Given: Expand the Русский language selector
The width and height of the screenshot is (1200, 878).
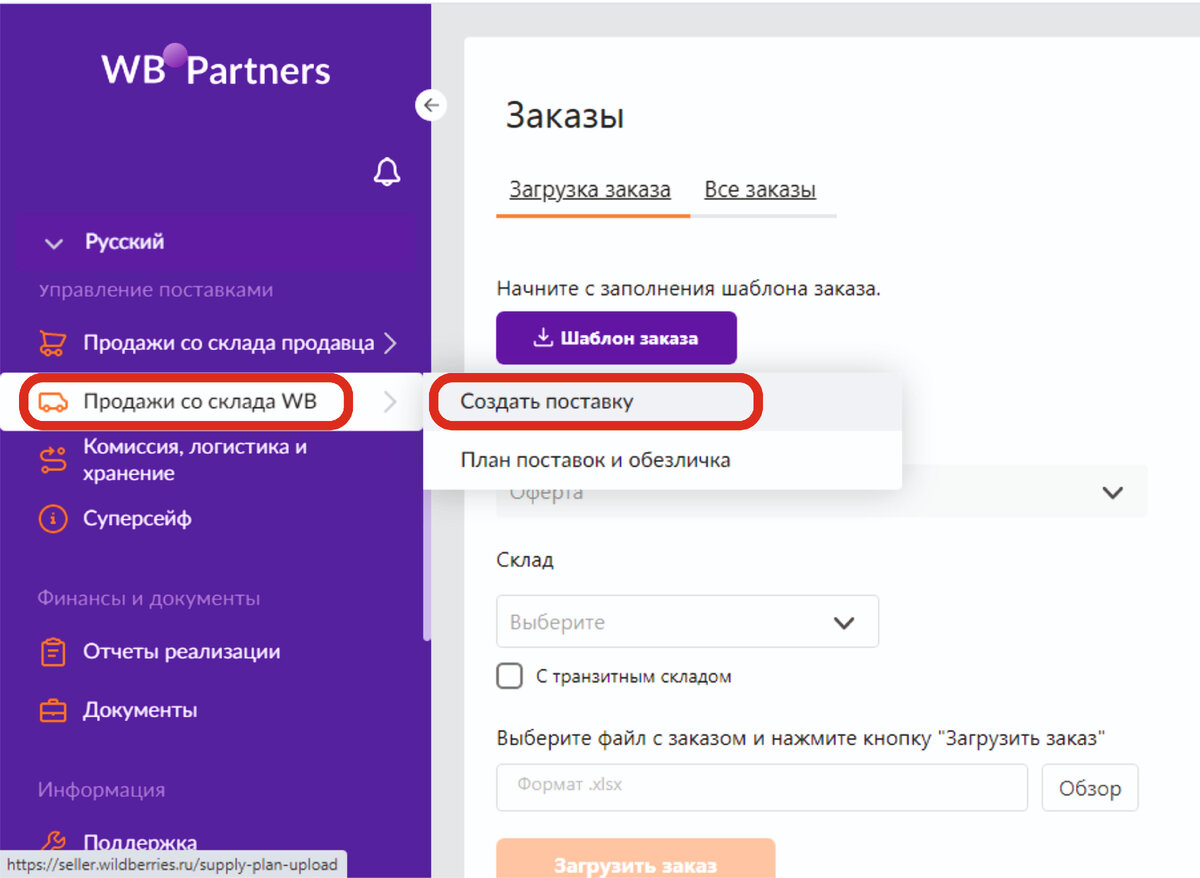Looking at the screenshot, I should click(216, 242).
